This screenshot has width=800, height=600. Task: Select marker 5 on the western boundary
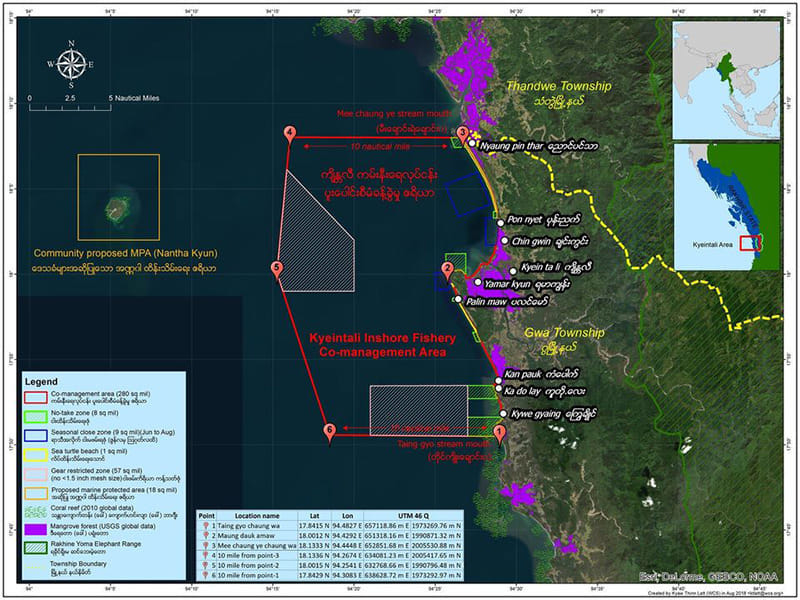[x=277, y=268]
